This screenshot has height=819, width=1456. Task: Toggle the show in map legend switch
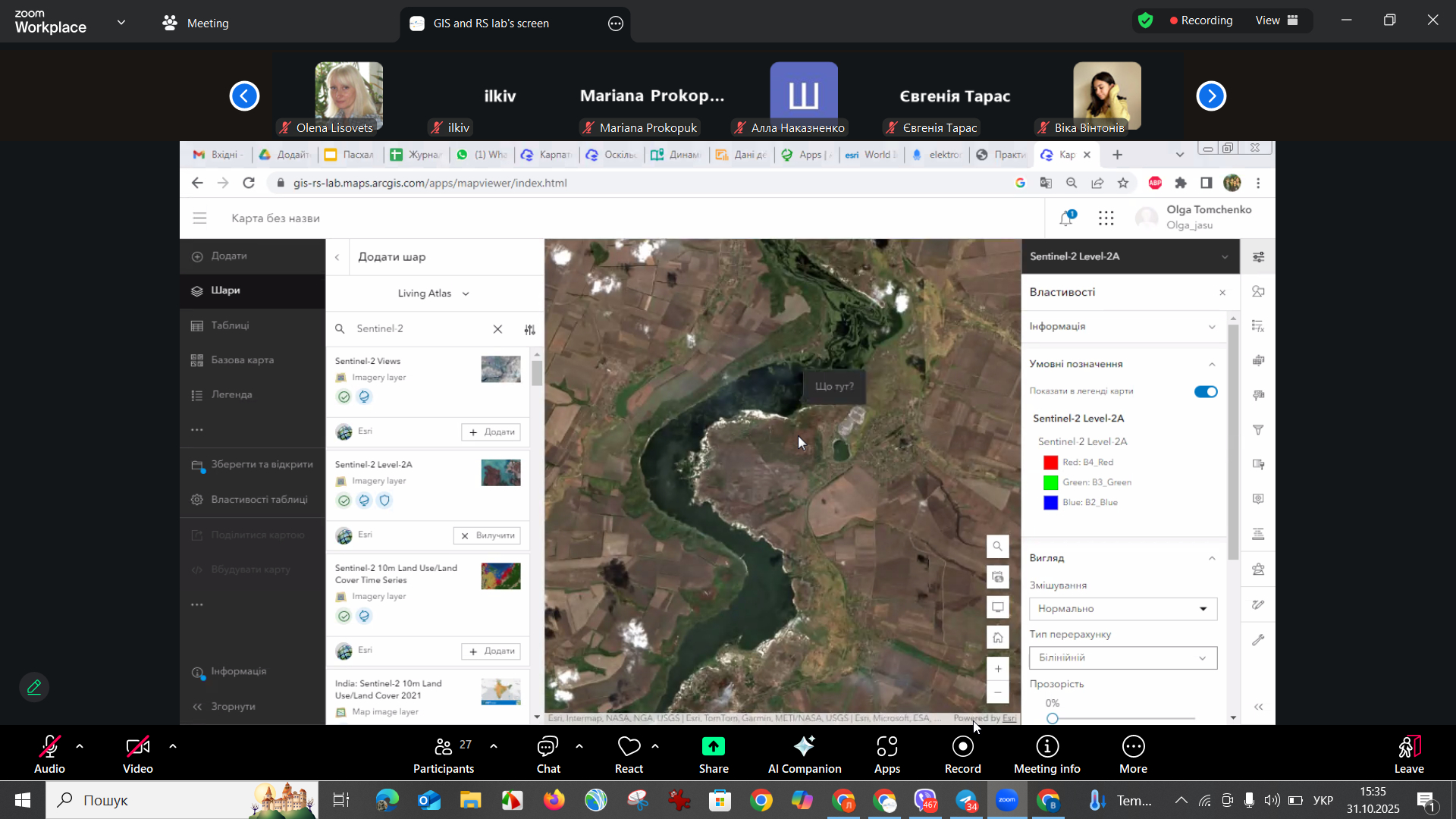[x=1205, y=392]
